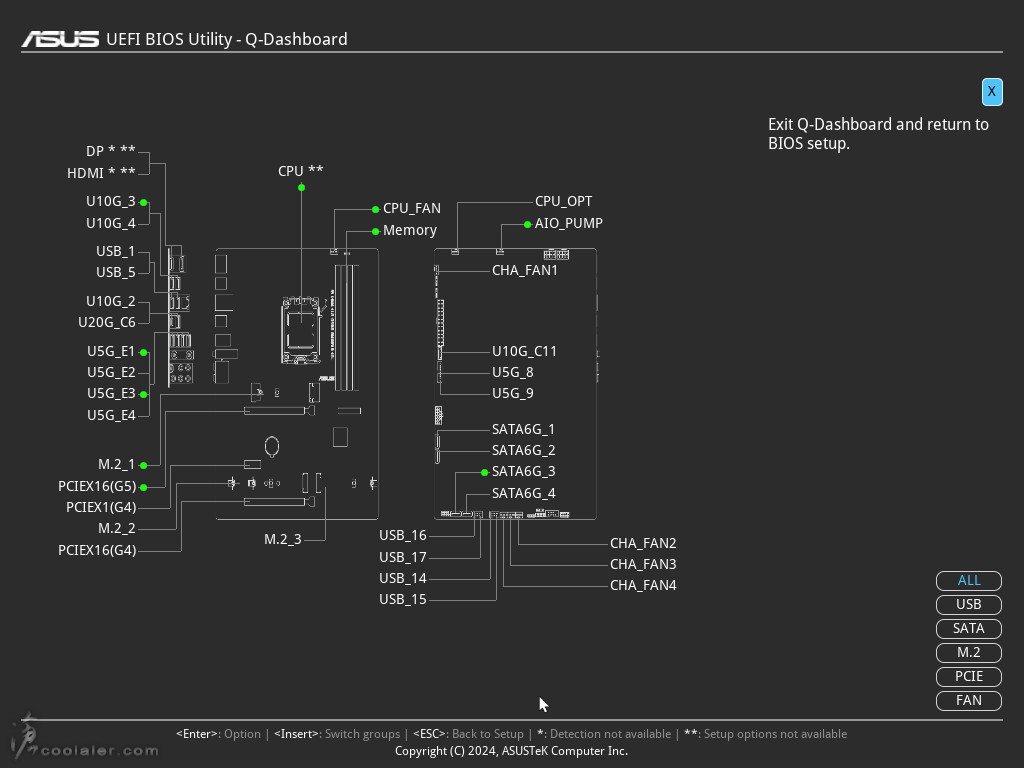The width and height of the screenshot is (1024, 768).
Task: Open the U10G_3 port entry
Action: (111, 202)
